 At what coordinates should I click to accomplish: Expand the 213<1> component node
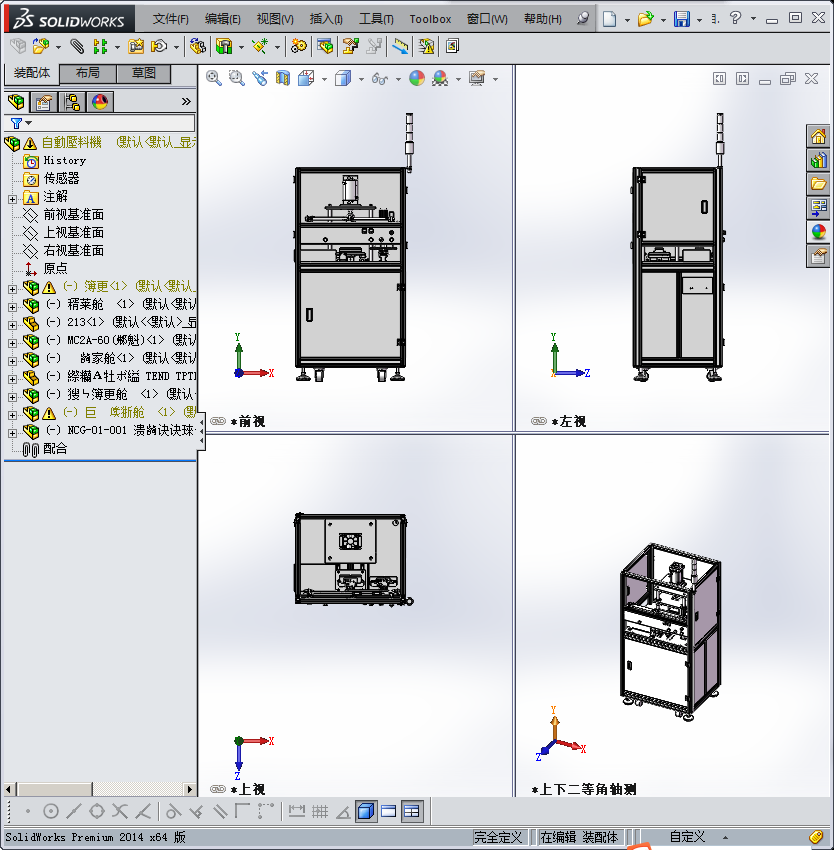12,325
